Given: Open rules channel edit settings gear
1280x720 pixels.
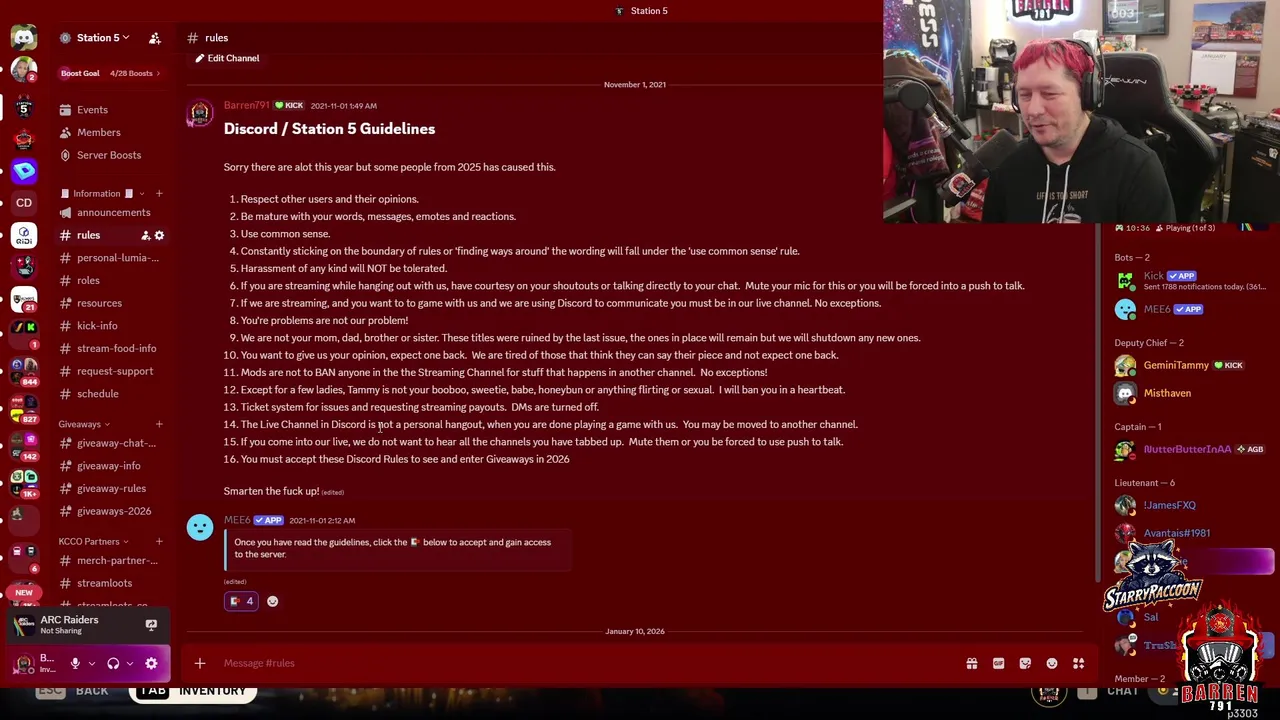Looking at the screenshot, I should coord(159,236).
